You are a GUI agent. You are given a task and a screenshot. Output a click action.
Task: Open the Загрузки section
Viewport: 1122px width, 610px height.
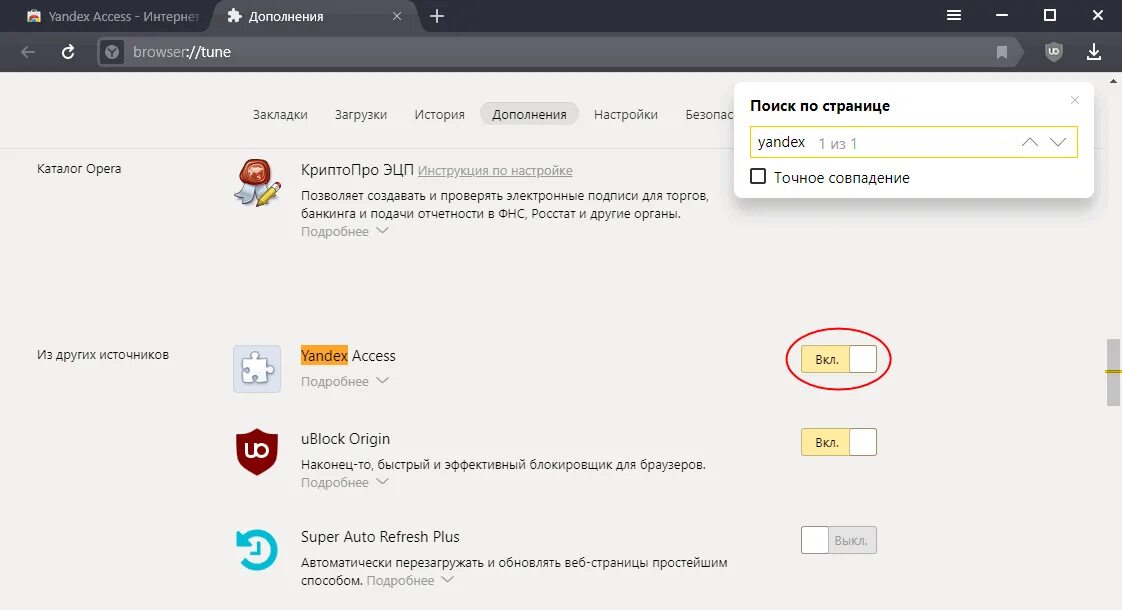point(361,115)
